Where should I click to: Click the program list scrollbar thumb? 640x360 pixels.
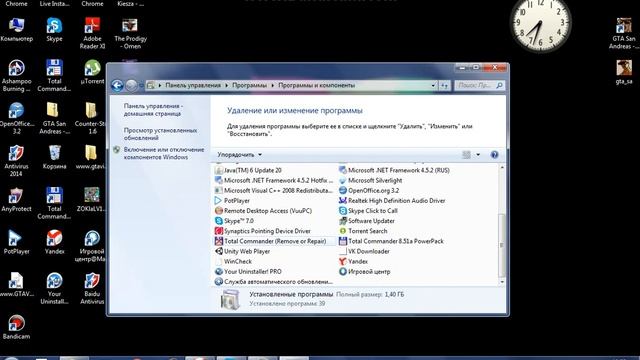pyautogui.click(x=502, y=245)
